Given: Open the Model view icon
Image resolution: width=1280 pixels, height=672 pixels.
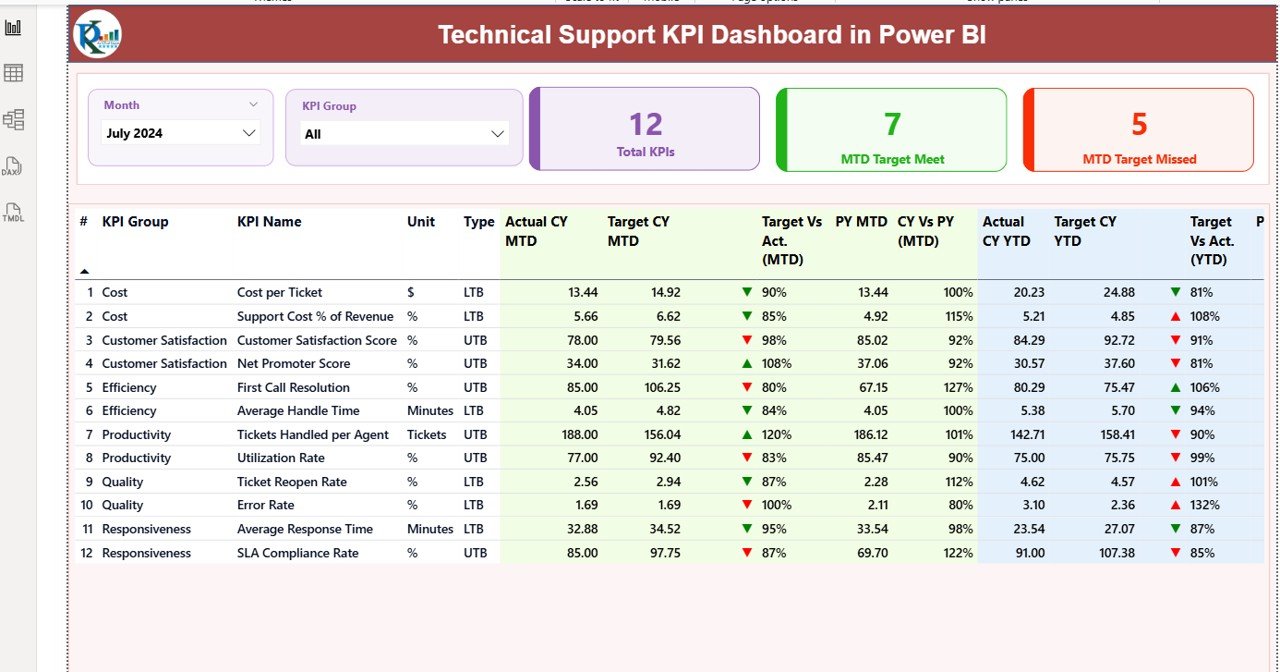Looking at the screenshot, I should pyautogui.click(x=13, y=120).
